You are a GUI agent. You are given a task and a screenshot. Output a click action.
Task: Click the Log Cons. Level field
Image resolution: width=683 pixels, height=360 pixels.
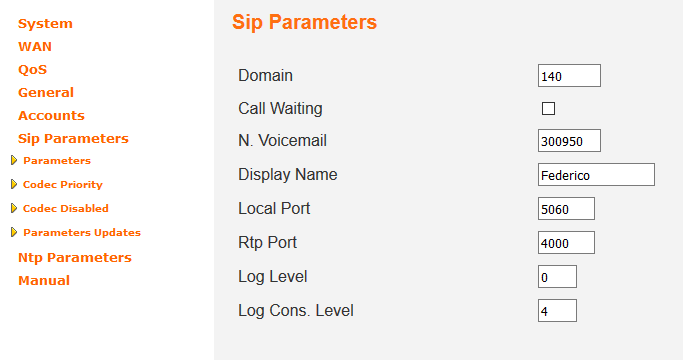click(x=557, y=310)
